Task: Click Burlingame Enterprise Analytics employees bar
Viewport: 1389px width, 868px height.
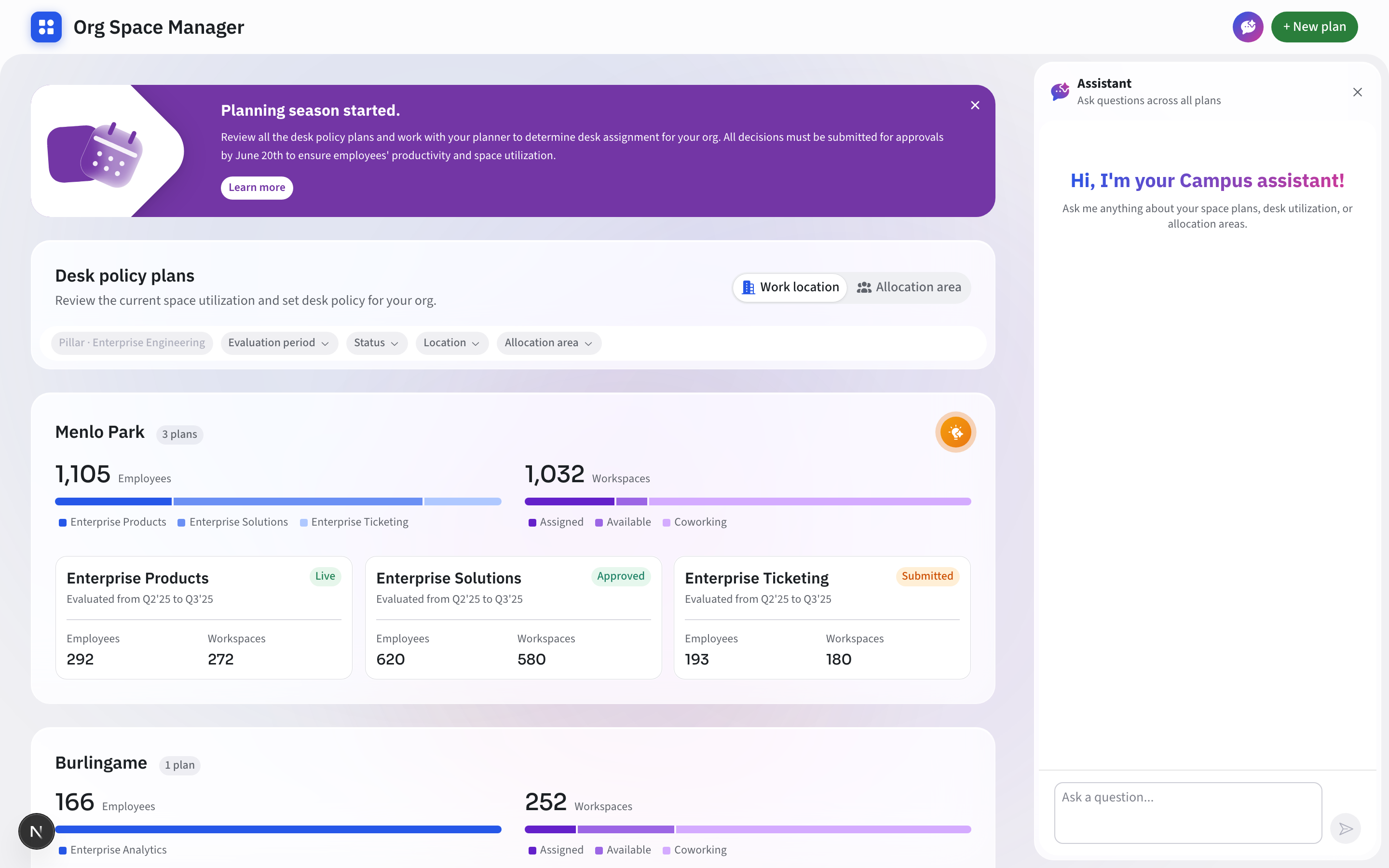Action: [278, 829]
